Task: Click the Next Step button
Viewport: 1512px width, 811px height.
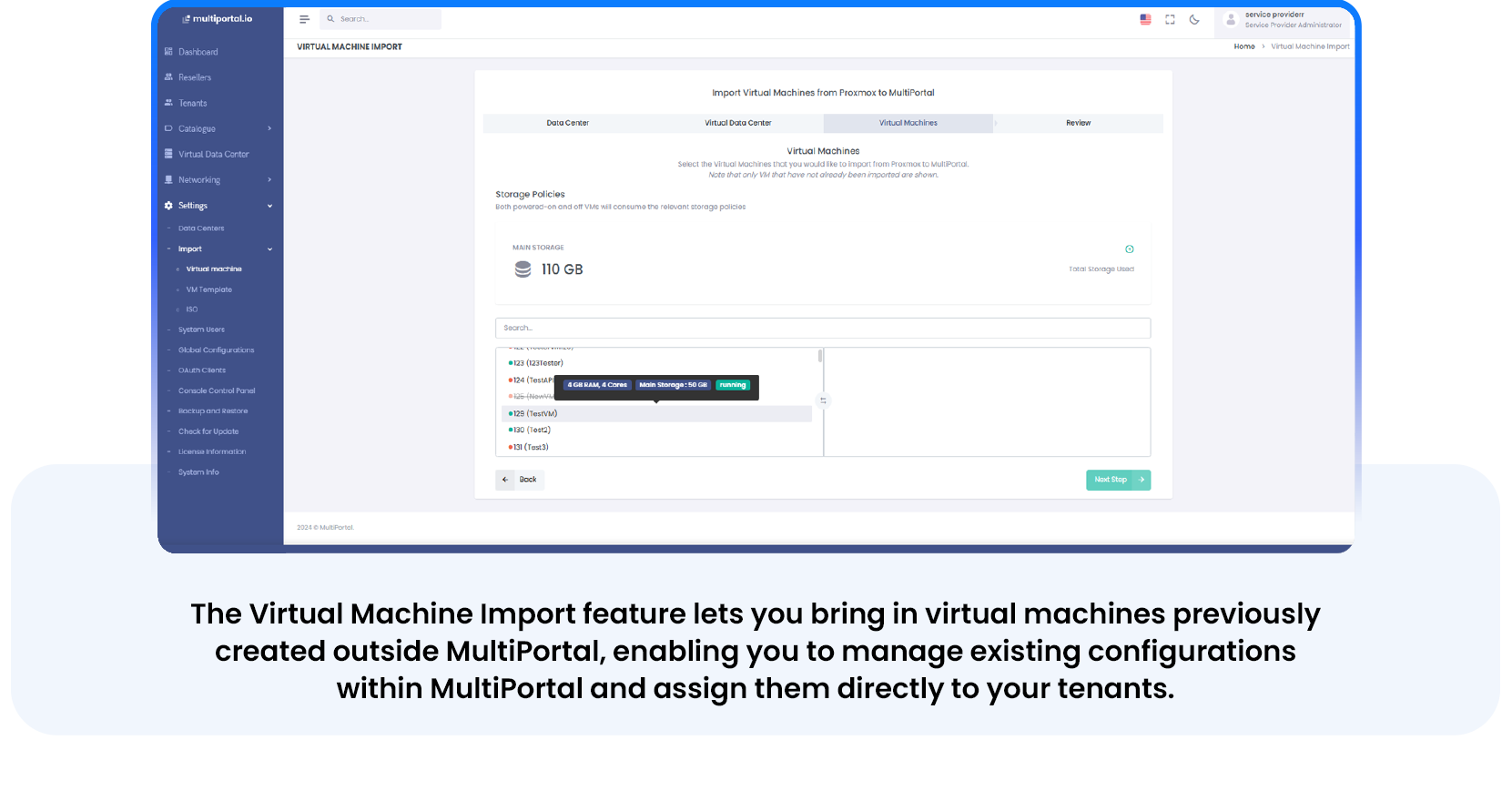Action: coord(1118,480)
